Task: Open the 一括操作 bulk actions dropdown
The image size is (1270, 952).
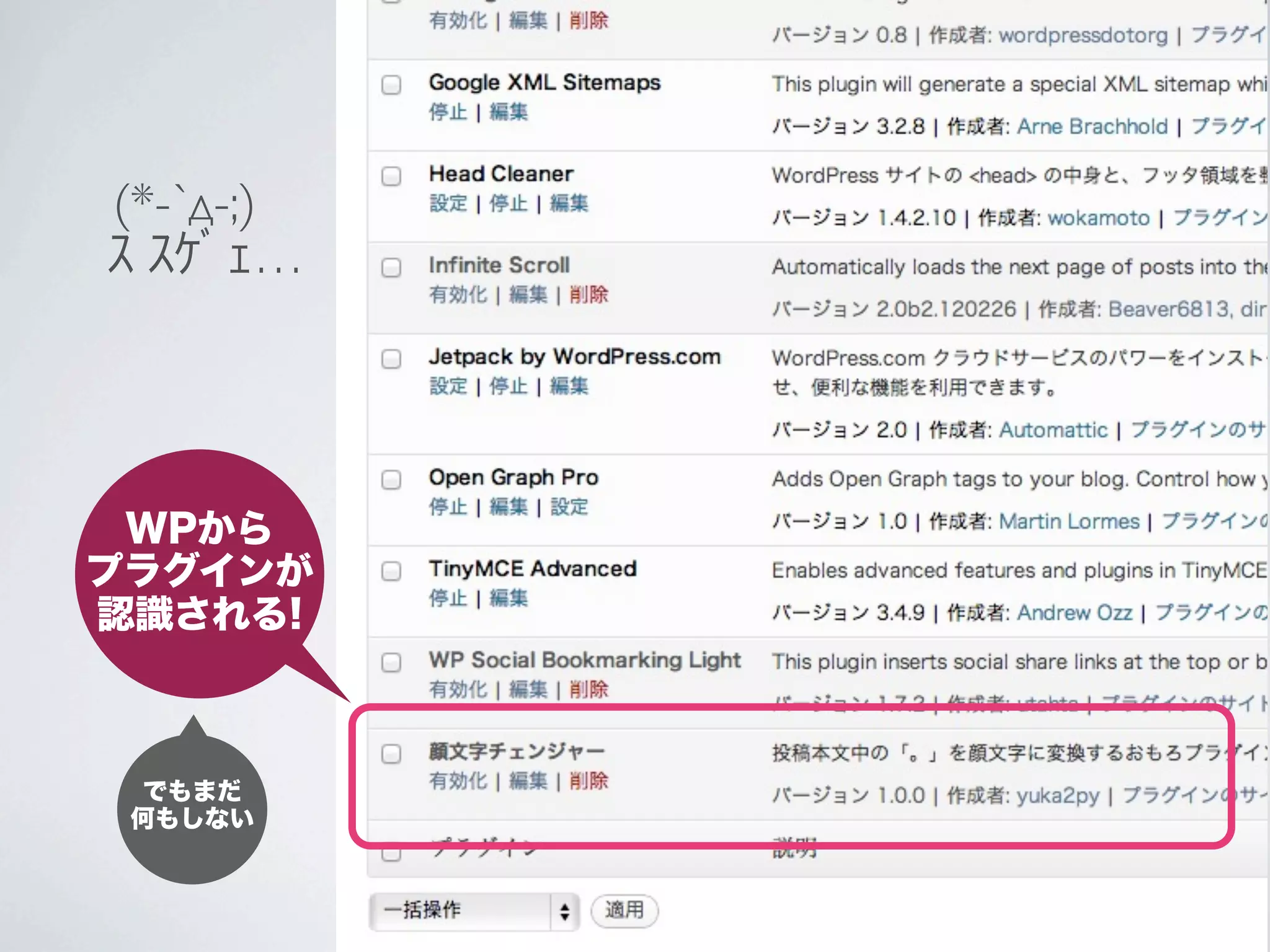Action: tap(474, 910)
